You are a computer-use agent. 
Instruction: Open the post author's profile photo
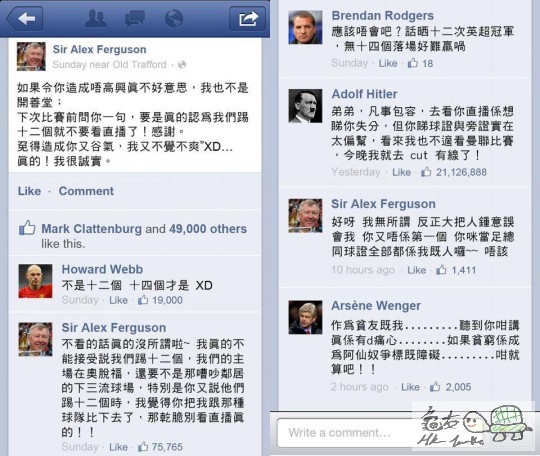[x=31, y=56]
